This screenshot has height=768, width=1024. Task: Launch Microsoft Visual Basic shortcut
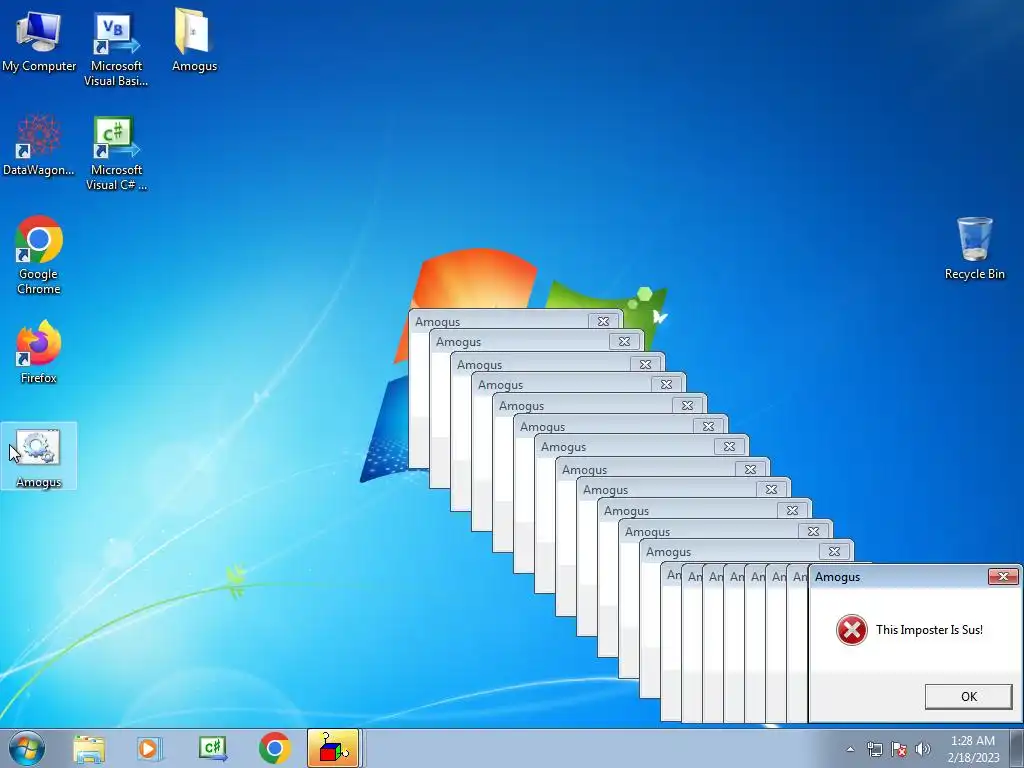point(116,48)
